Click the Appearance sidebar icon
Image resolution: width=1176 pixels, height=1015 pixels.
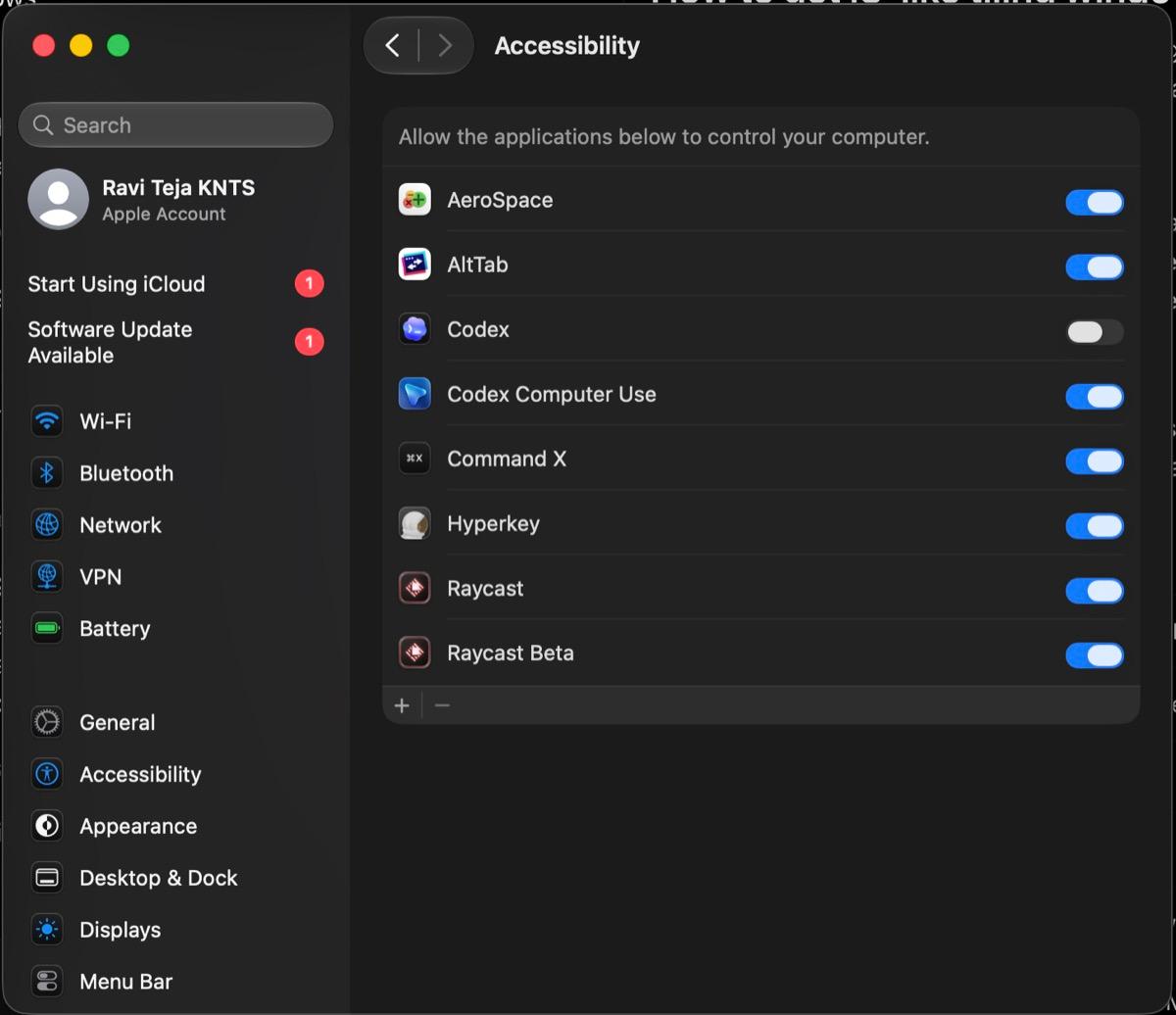47,826
